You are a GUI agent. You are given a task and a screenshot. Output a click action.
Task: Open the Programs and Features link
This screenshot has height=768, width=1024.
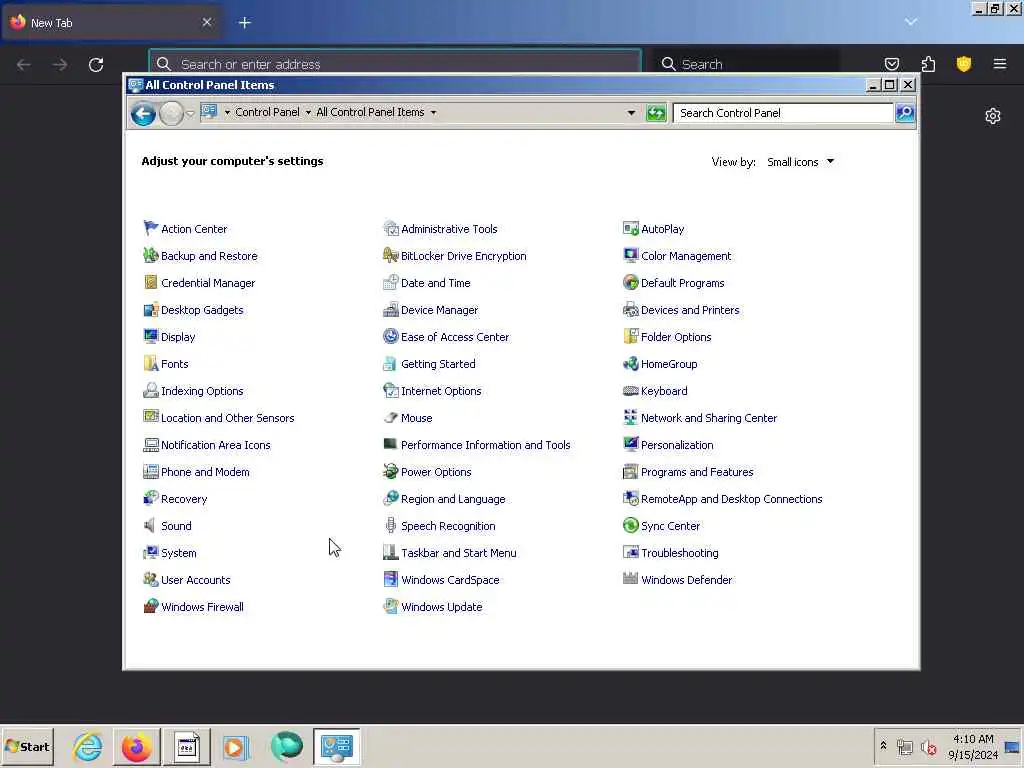point(697,472)
